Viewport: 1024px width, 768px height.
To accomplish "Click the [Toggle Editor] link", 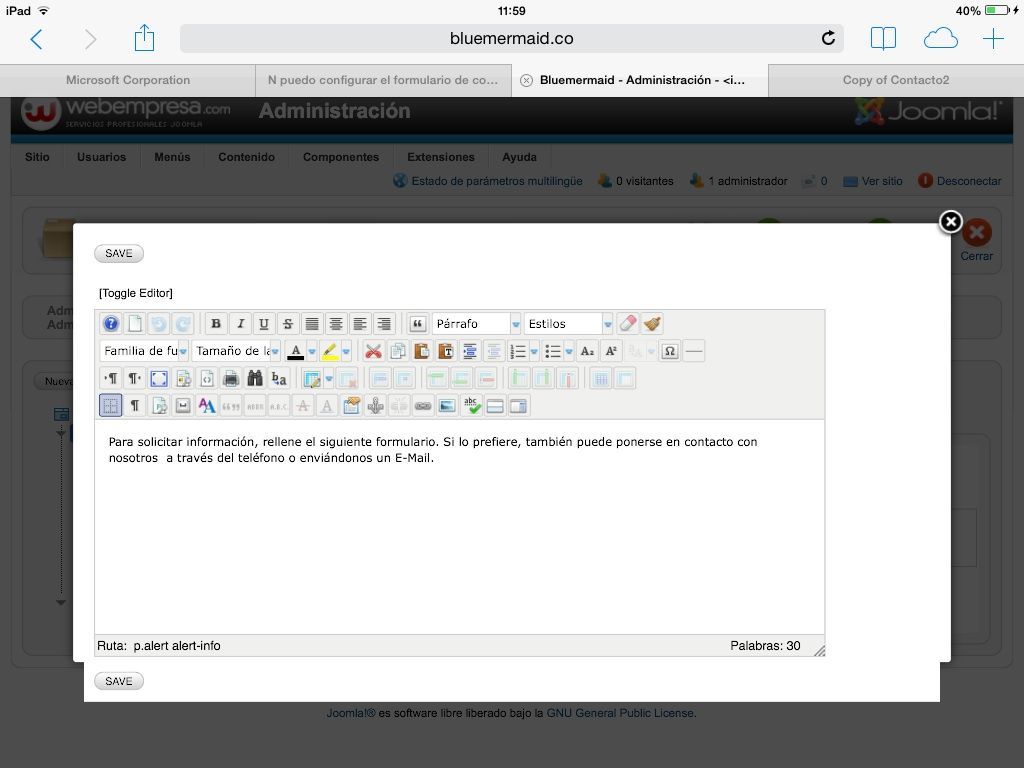I will pyautogui.click(x=136, y=293).
